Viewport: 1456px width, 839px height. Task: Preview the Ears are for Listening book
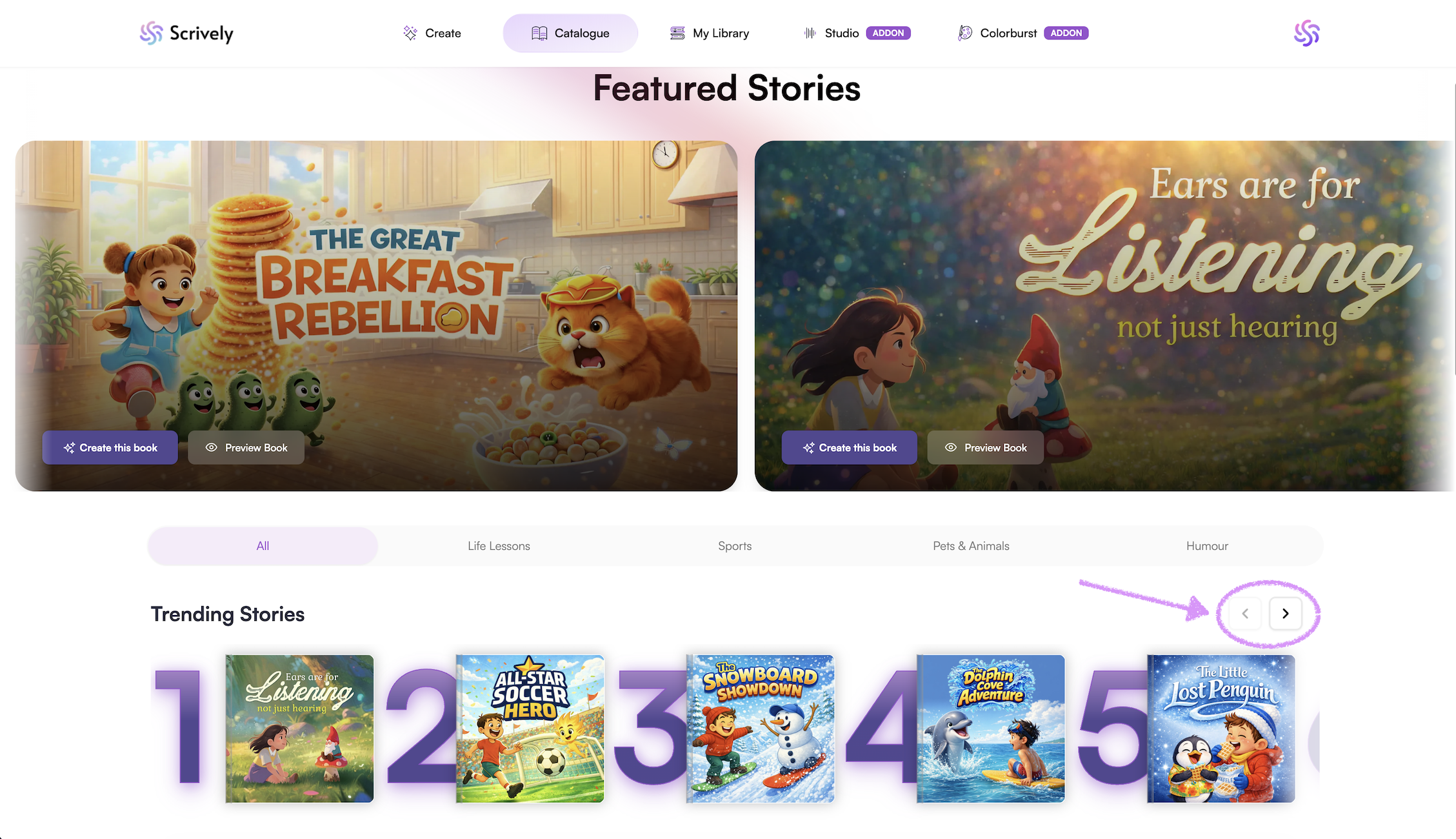coord(985,447)
